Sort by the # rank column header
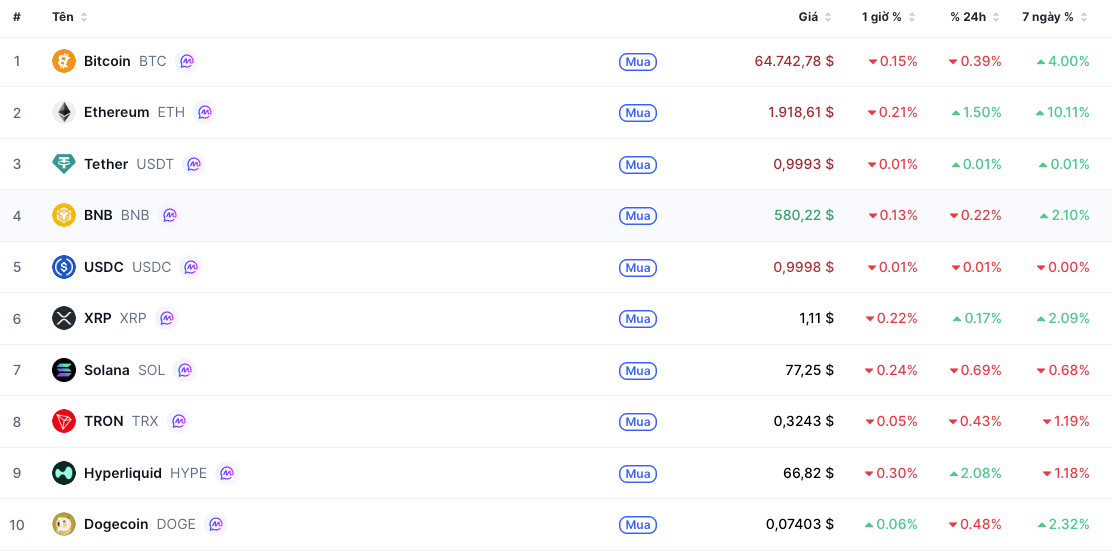 (x=17, y=17)
